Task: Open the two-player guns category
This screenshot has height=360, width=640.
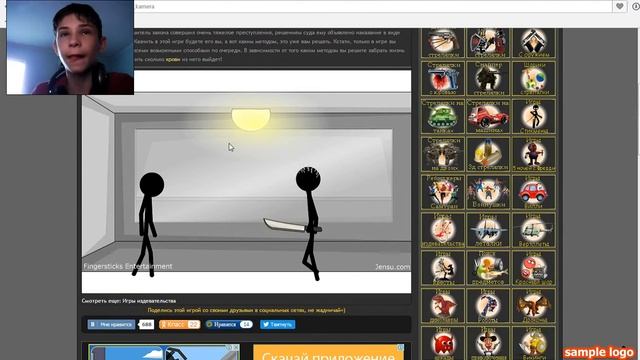Action: (x=443, y=154)
